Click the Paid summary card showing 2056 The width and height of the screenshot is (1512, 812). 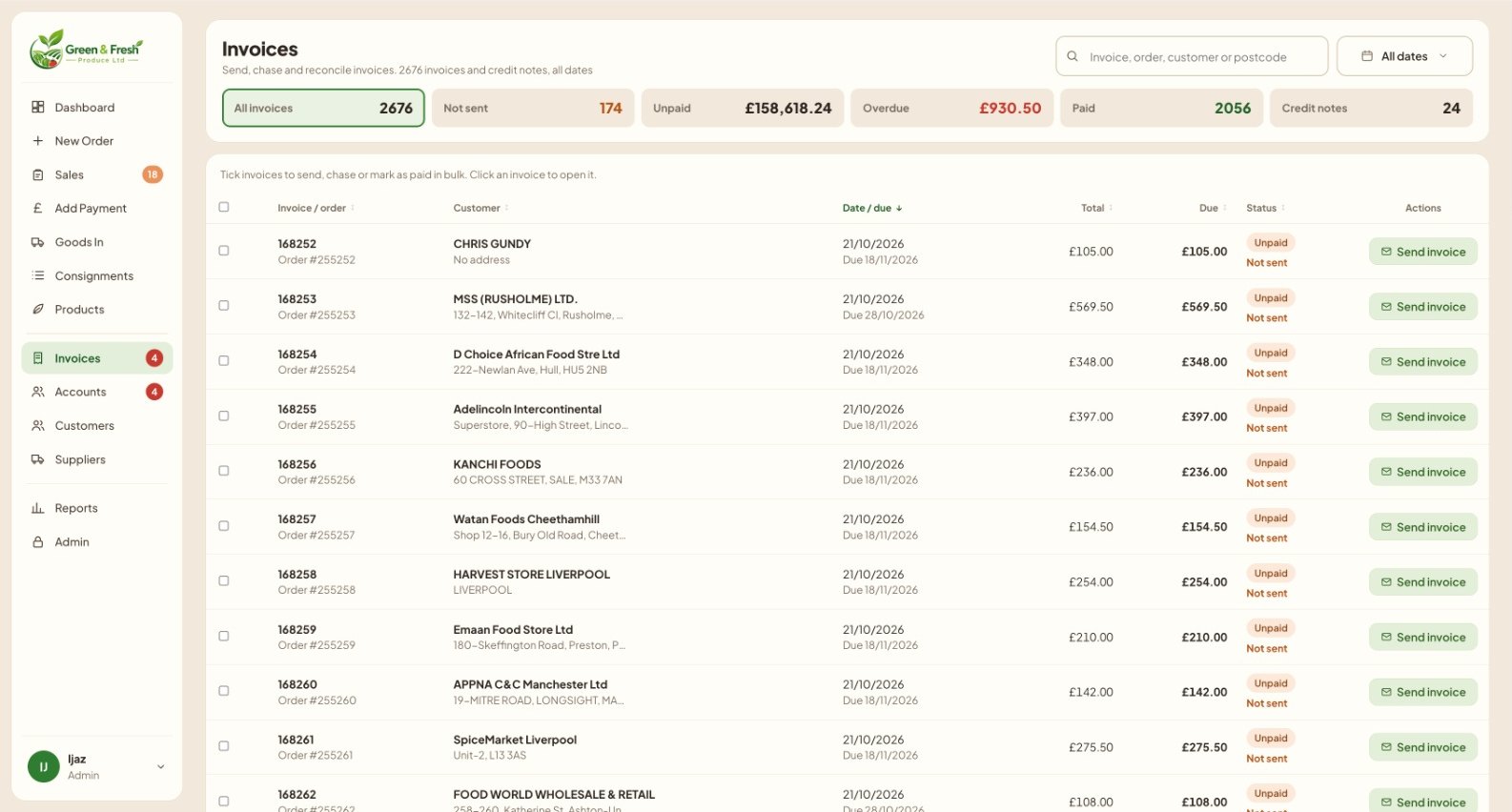point(1162,108)
